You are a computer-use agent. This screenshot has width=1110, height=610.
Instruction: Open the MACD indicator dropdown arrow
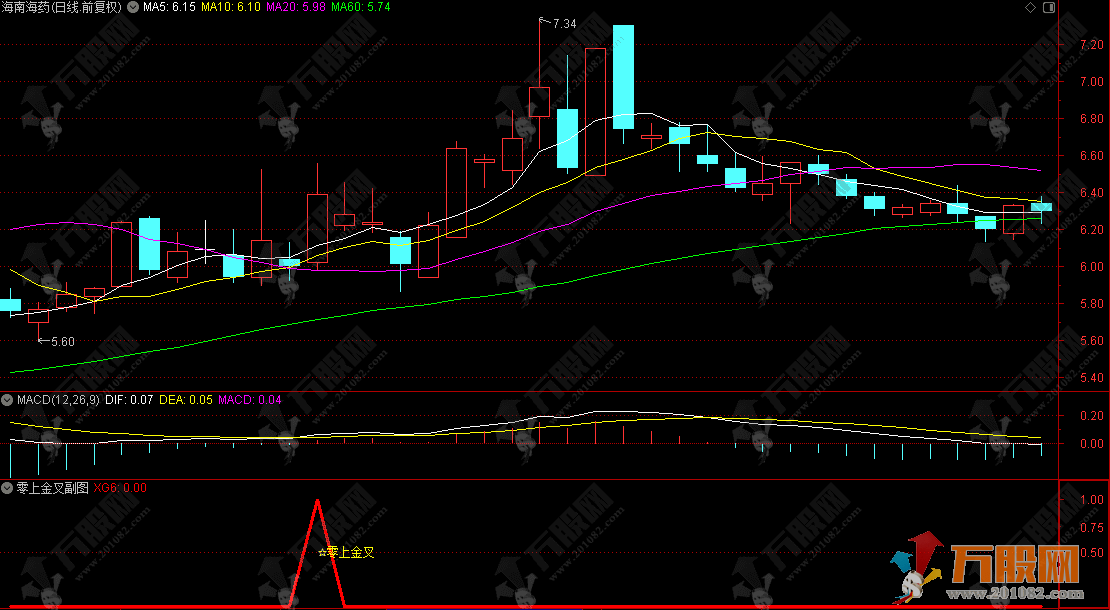pos(8,400)
